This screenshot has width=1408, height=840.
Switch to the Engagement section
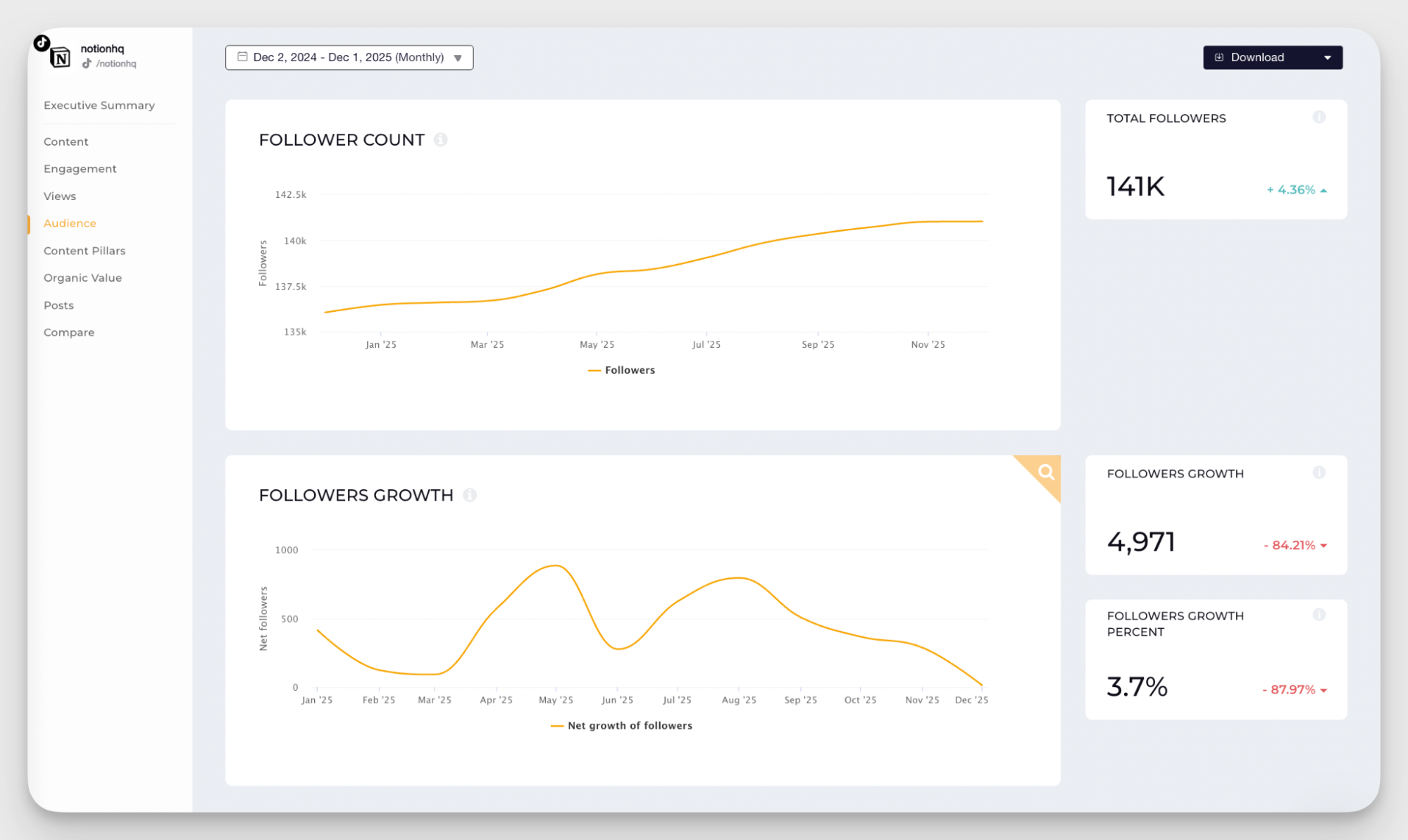pos(80,168)
